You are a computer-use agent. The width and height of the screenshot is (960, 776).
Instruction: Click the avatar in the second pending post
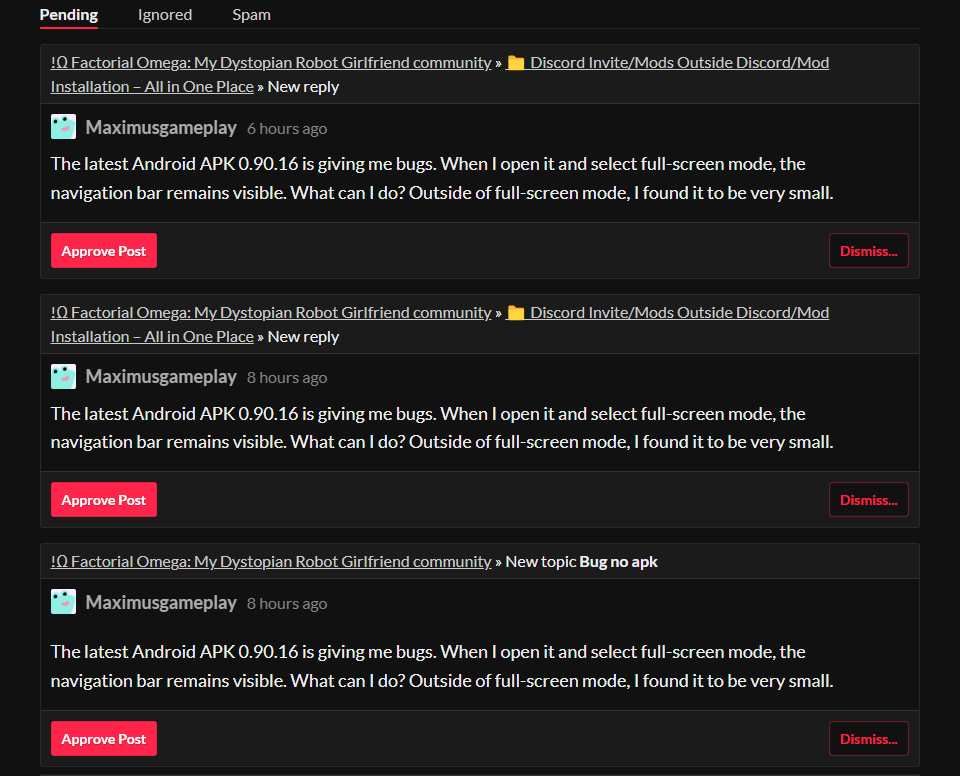point(63,377)
